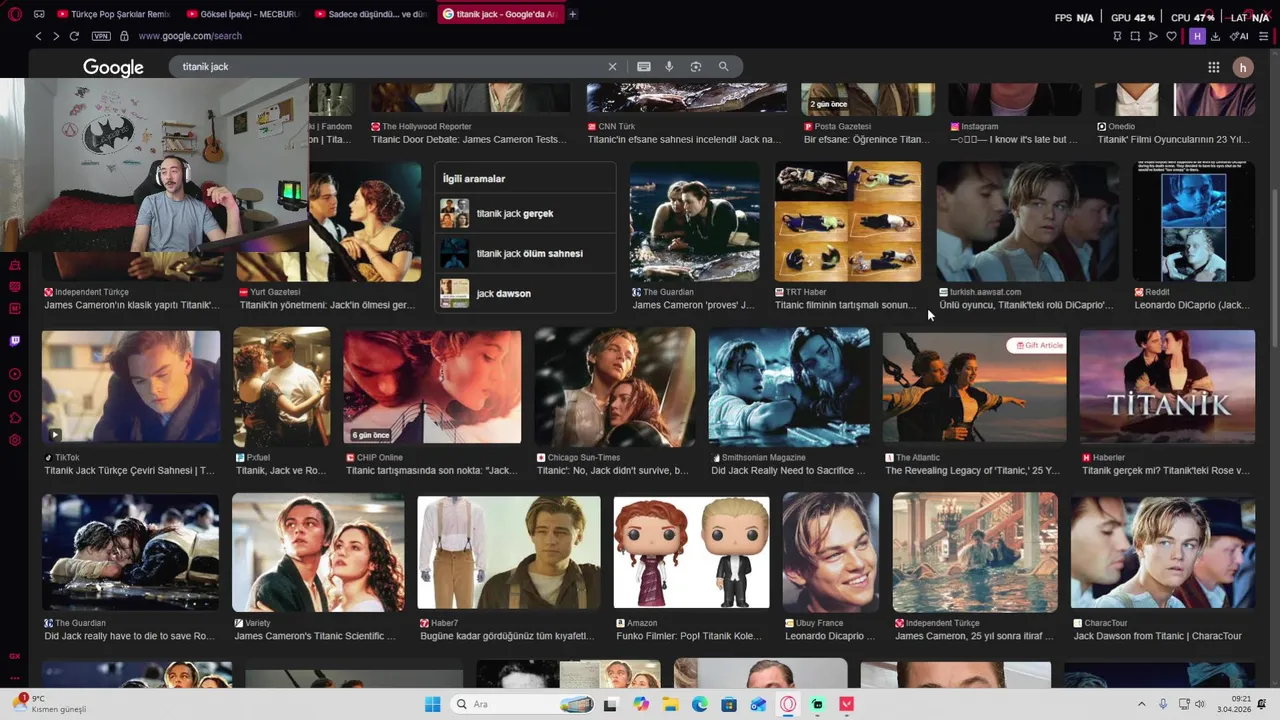Screen dimensions: 1280x720
Task: Open the snapshot icon in toolbar
Action: [x=1135, y=36]
